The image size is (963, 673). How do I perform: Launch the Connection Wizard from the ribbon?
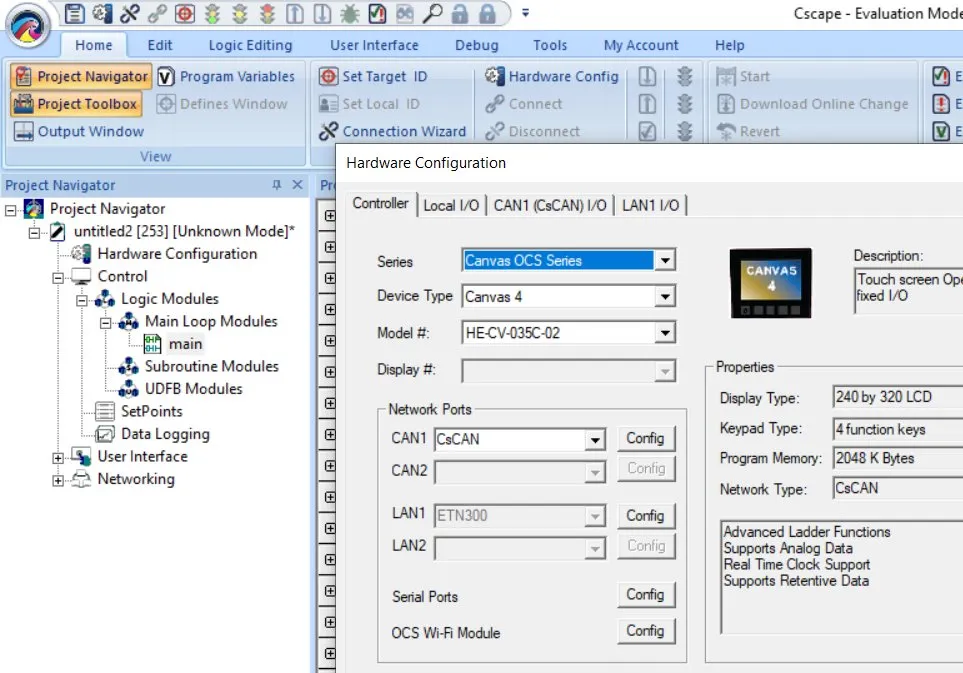click(392, 131)
